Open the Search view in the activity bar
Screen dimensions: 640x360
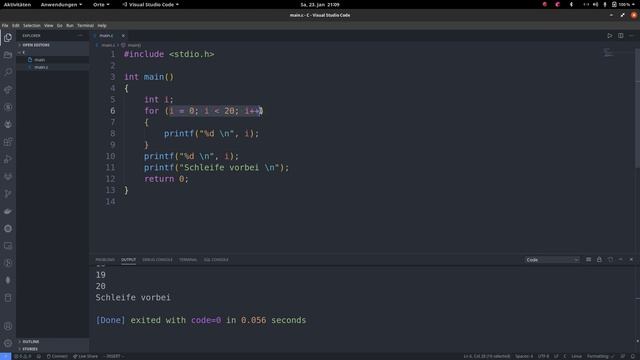coord(8,72)
